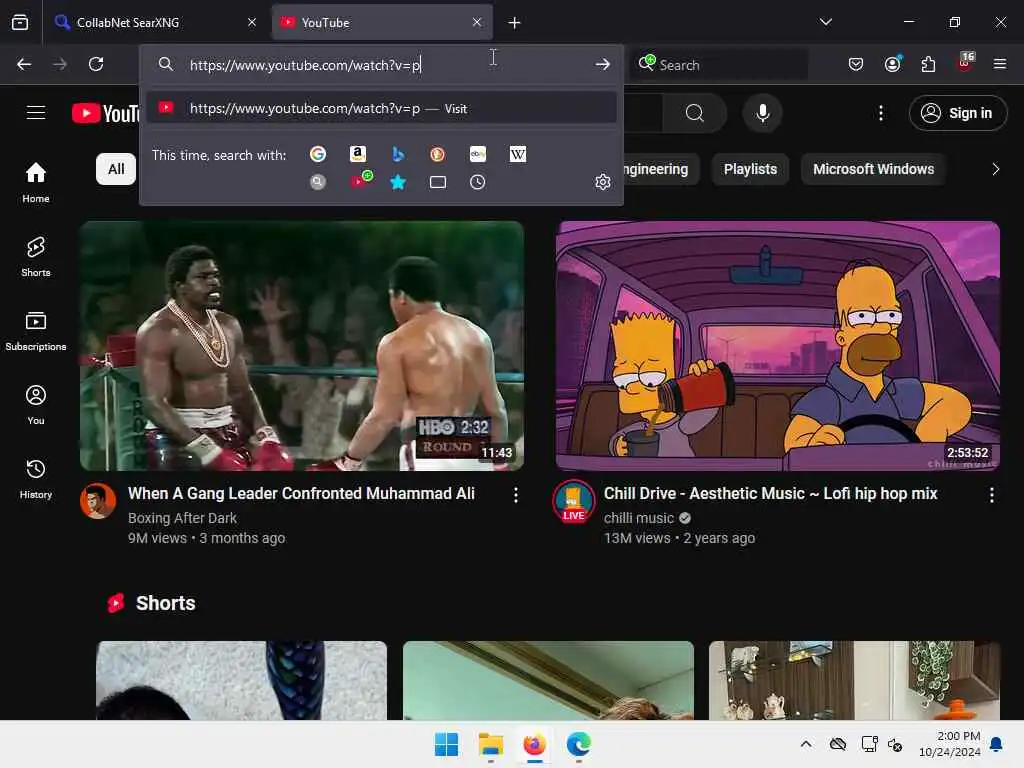
Task: Open options for Chill Drive video
Action: (x=992, y=495)
